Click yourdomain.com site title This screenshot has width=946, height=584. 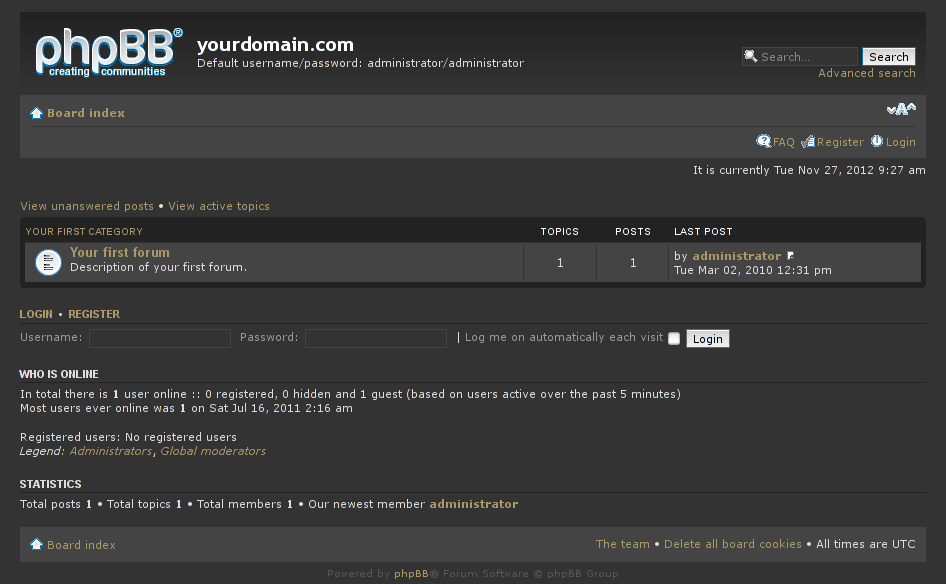pyautogui.click(x=275, y=44)
